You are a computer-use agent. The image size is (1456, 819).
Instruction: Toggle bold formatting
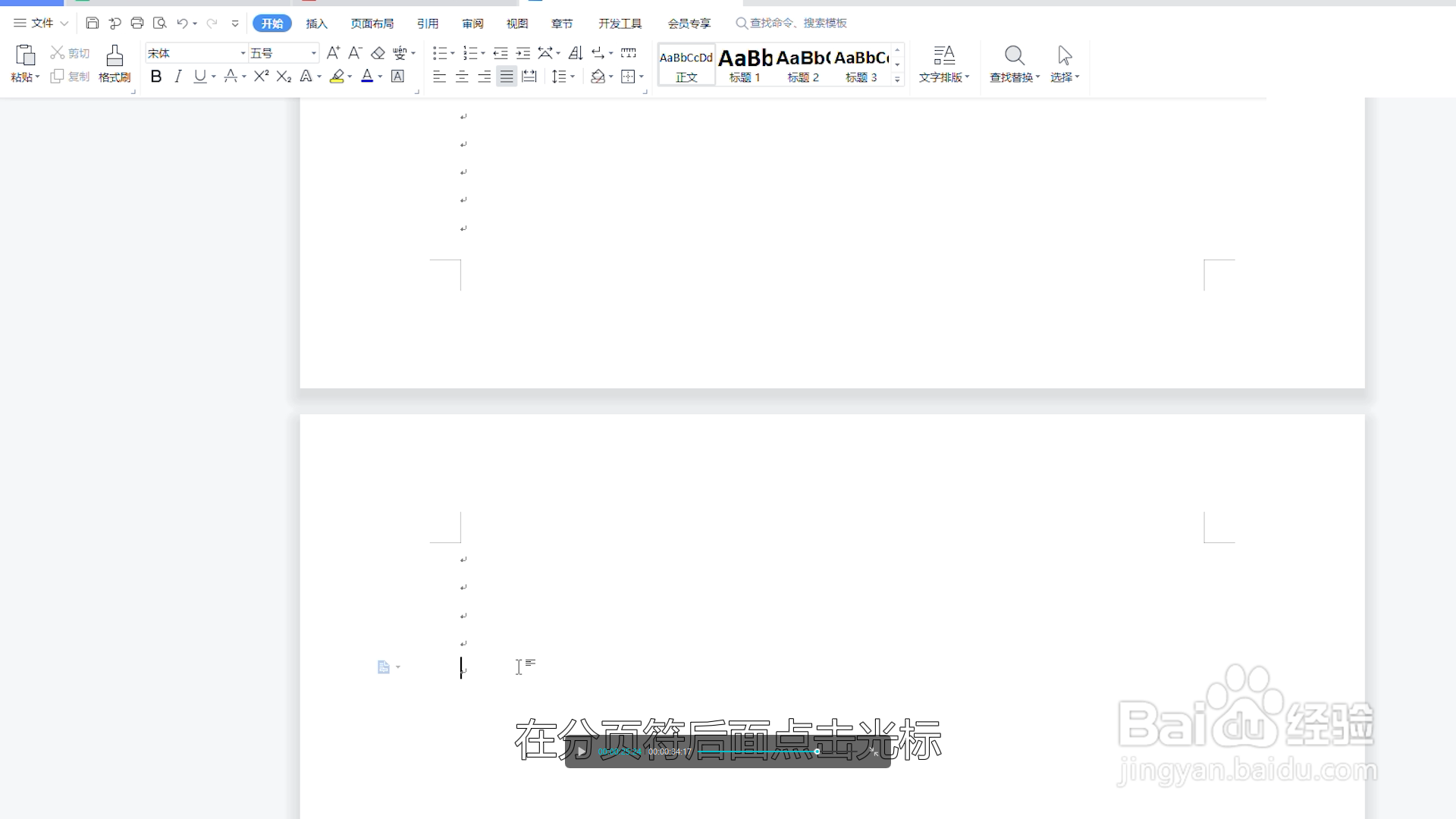(x=156, y=77)
